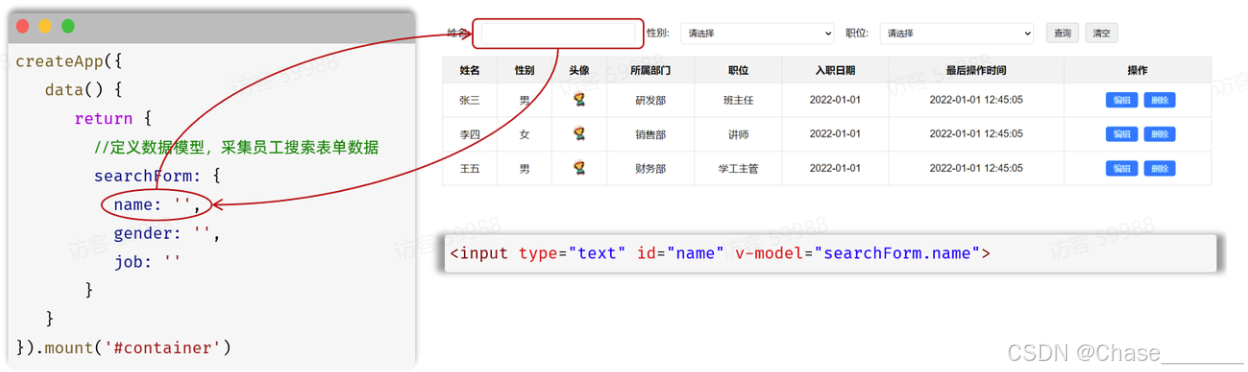
Task: Click the 职位 column header
Action: click(738, 70)
